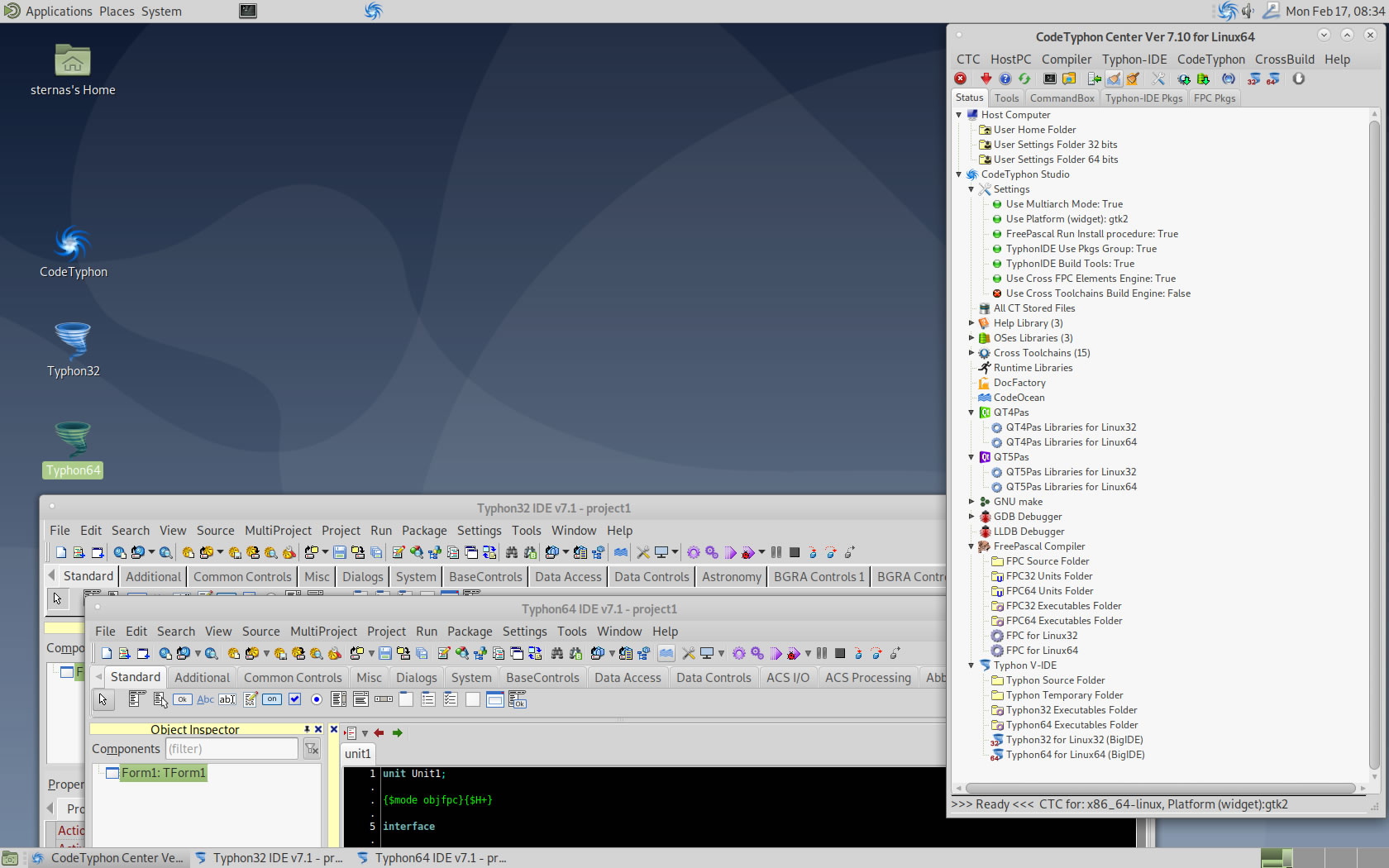Click the Typhon32 launch icon in CodeTyphon Center toolbar

[x=1254, y=79]
